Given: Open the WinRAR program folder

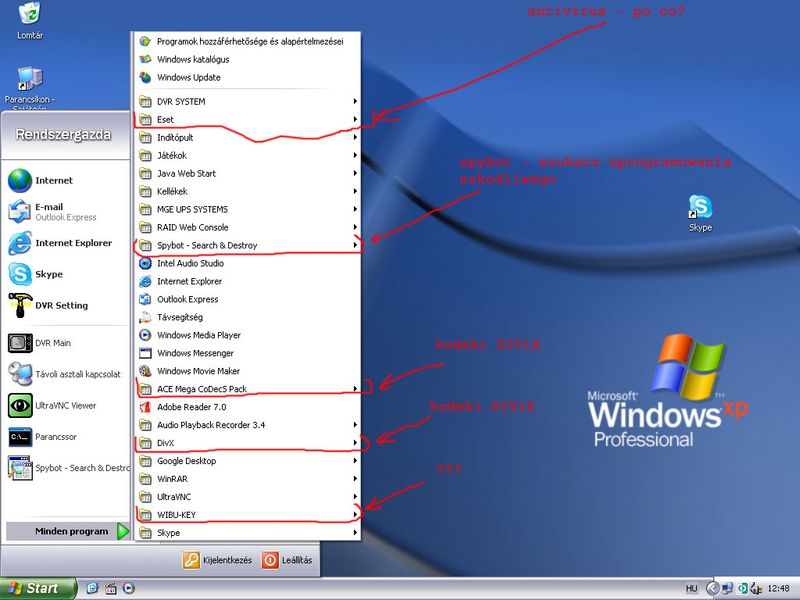Looking at the screenshot, I should click(247, 479).
